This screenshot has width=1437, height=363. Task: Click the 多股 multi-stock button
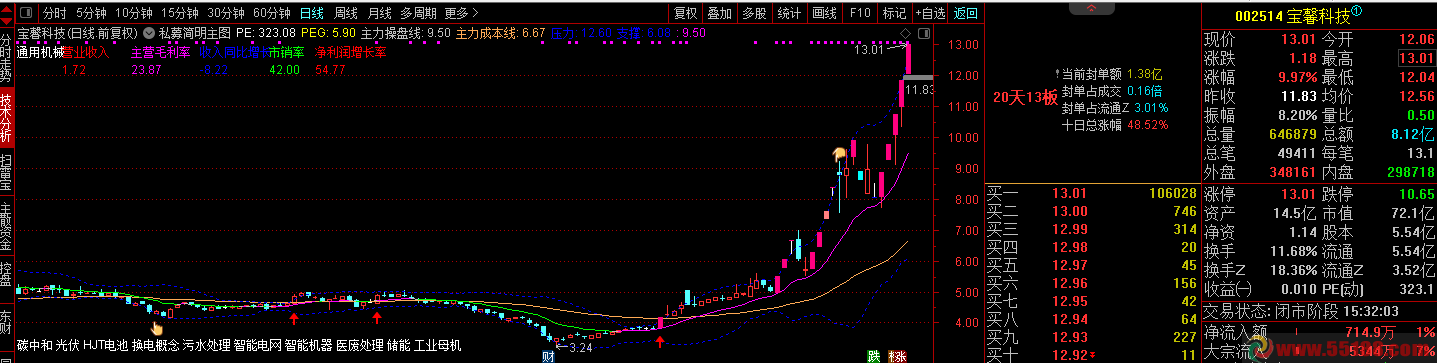coord(755,13)
